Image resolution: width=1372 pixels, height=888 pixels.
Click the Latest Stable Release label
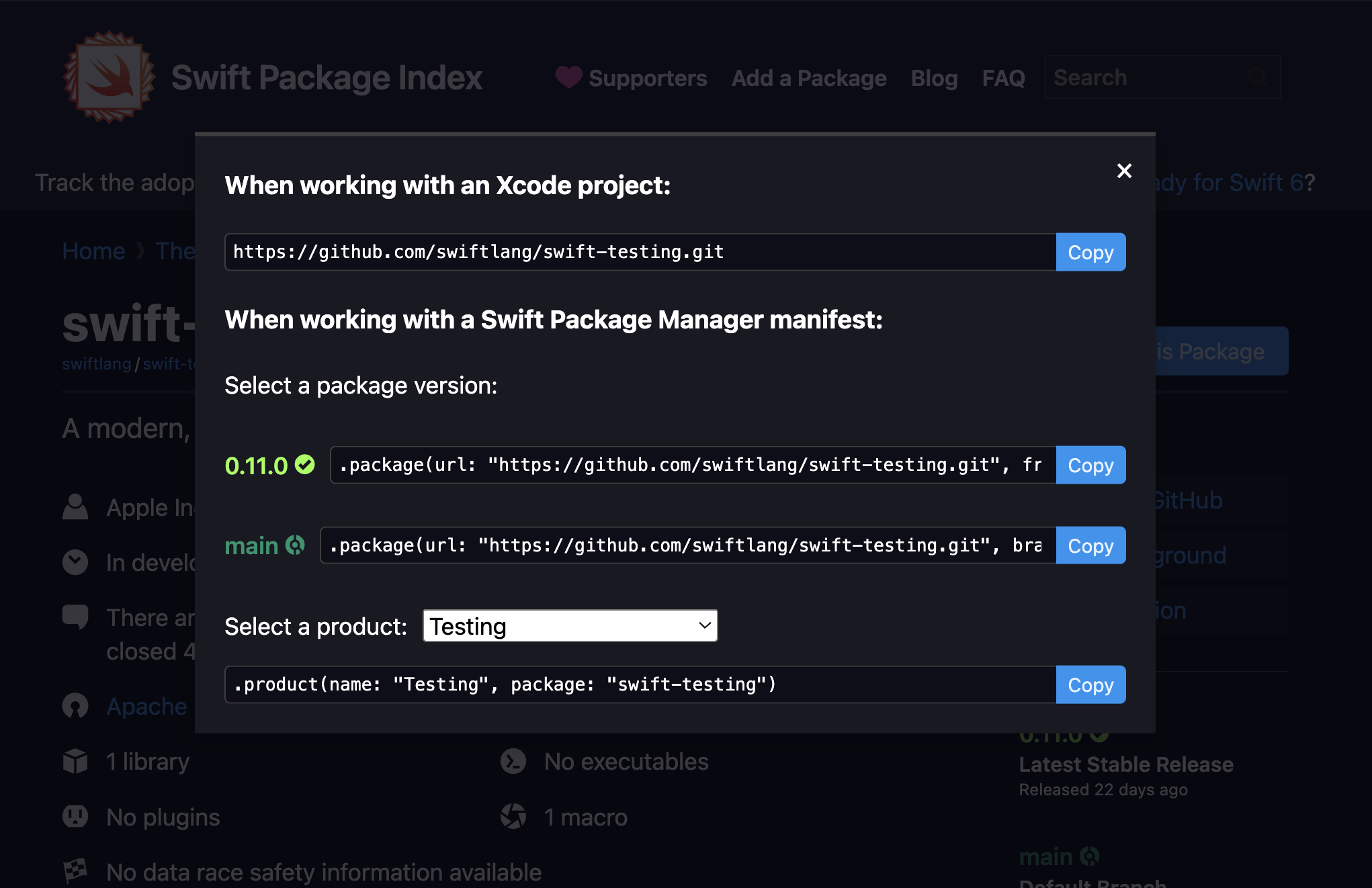(x=1126, y=764)
